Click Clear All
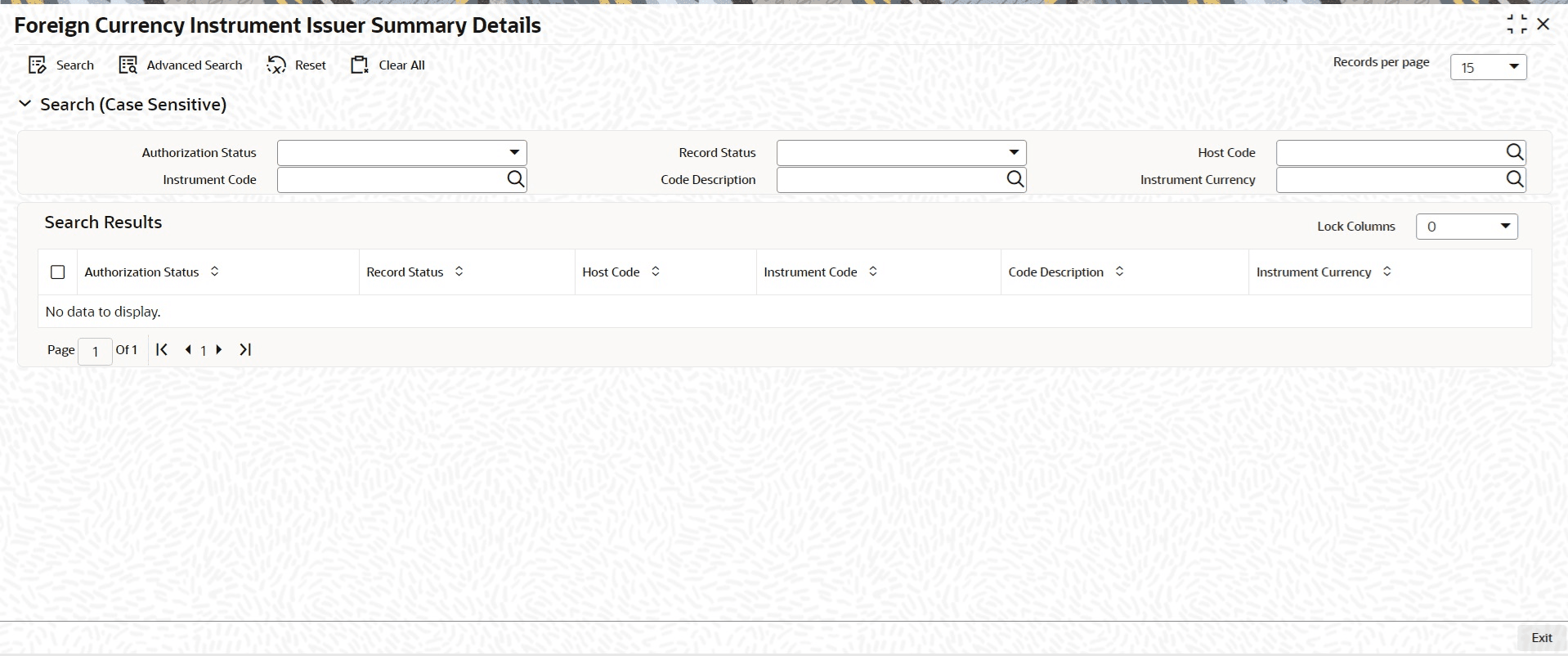1568x656 pixels. (x=388, y=65)
